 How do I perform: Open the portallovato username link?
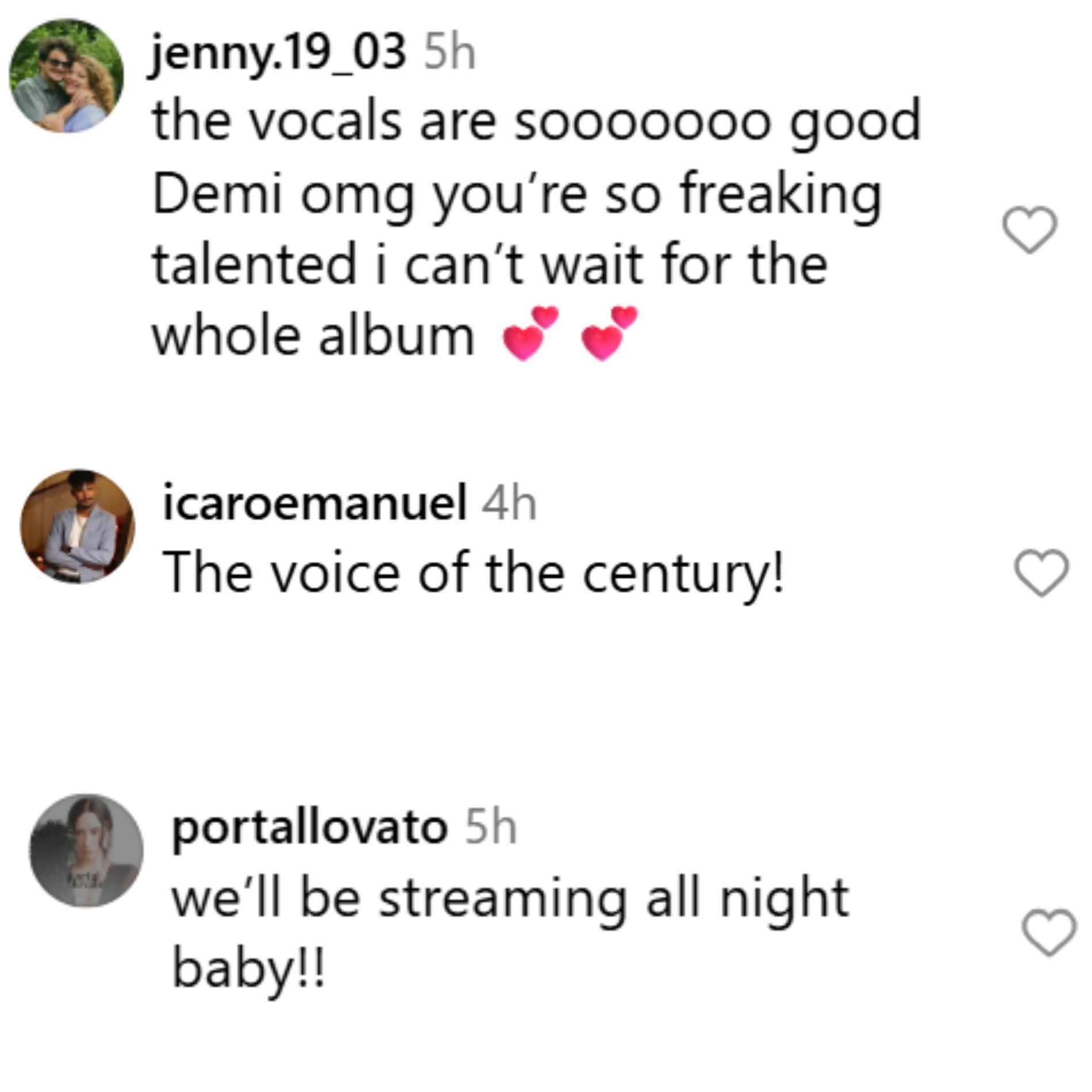[x=309, y=828]
